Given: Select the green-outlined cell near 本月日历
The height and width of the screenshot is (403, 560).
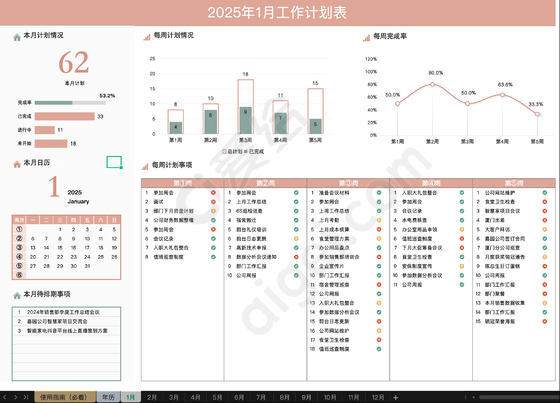Looking at the screenshot, I should point(114,162).
